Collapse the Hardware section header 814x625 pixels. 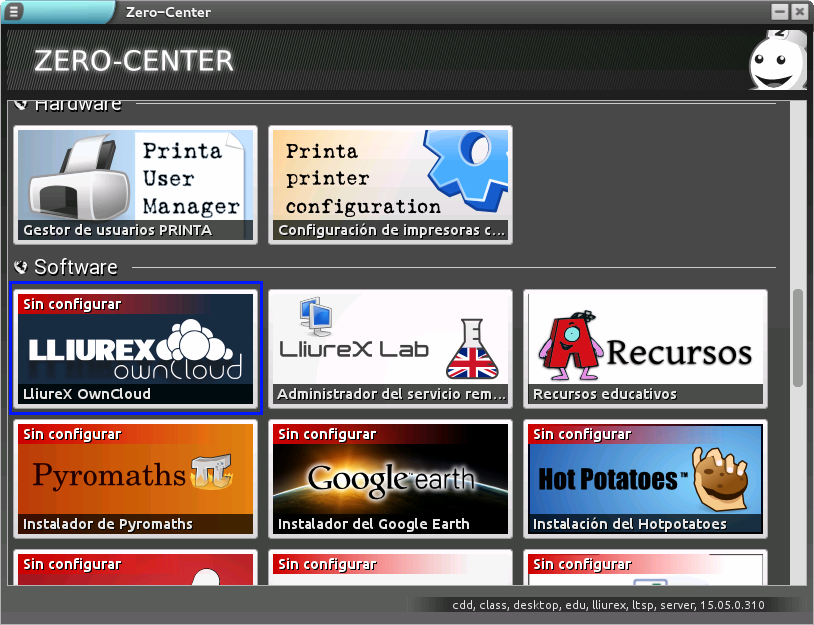(x=21, y=104)
